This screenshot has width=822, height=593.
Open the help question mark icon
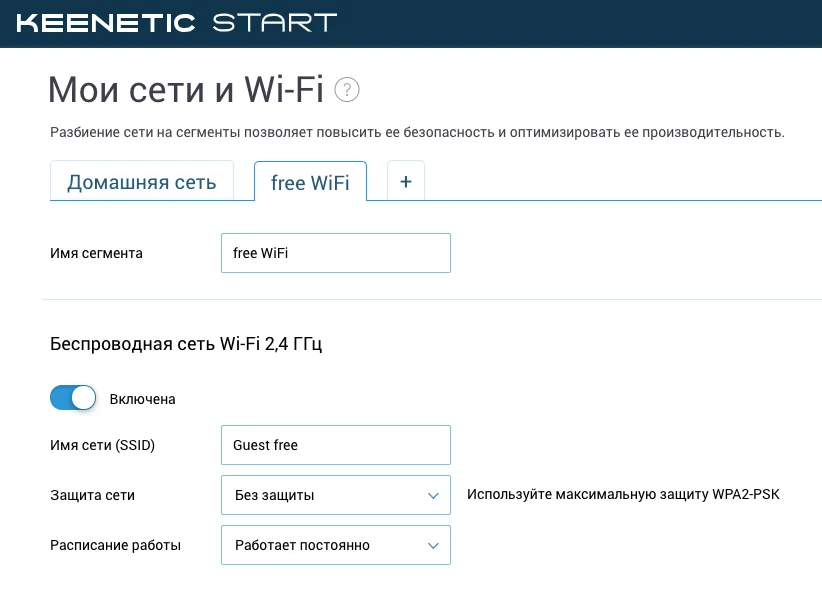(347, 90)
